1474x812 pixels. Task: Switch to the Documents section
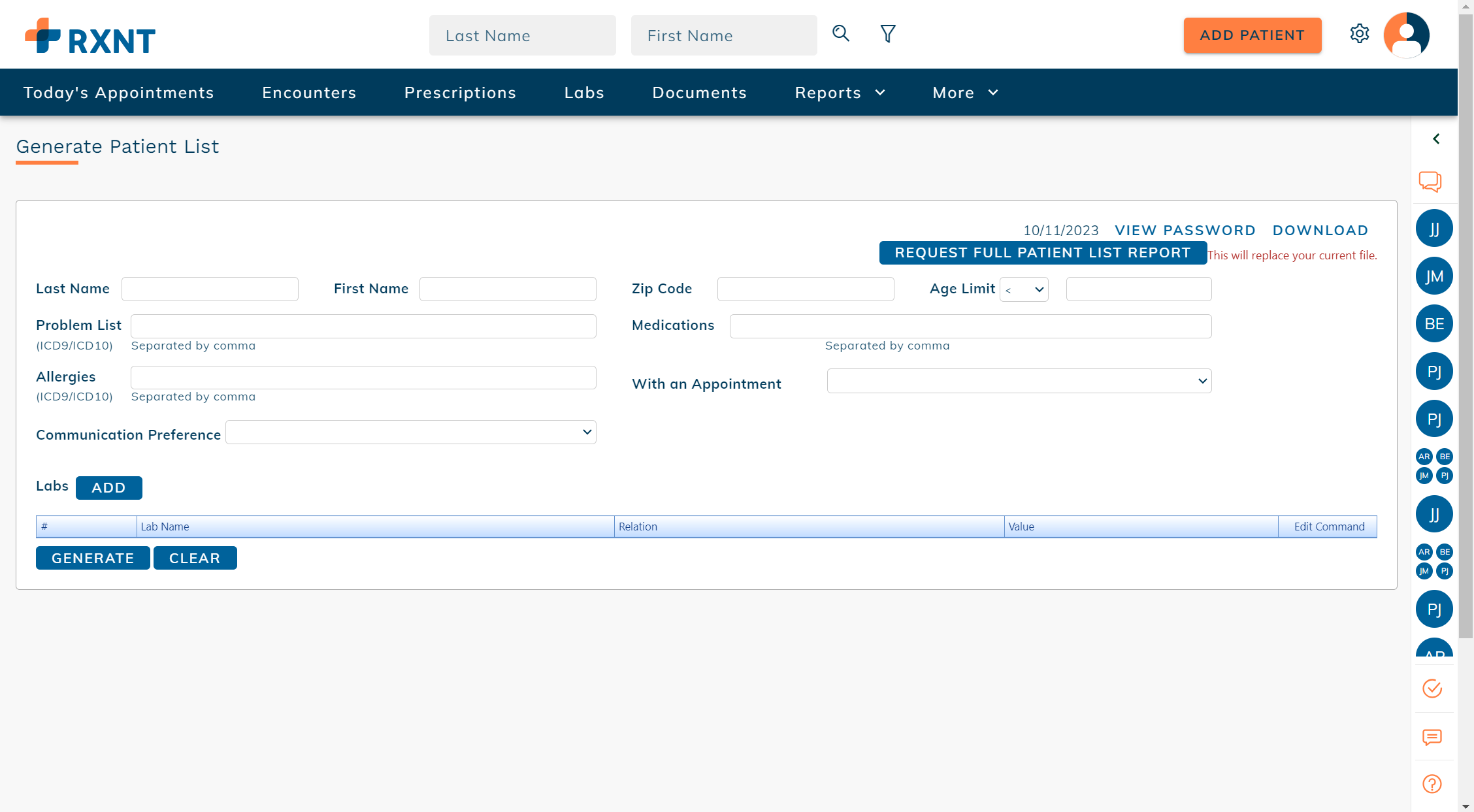699,92
